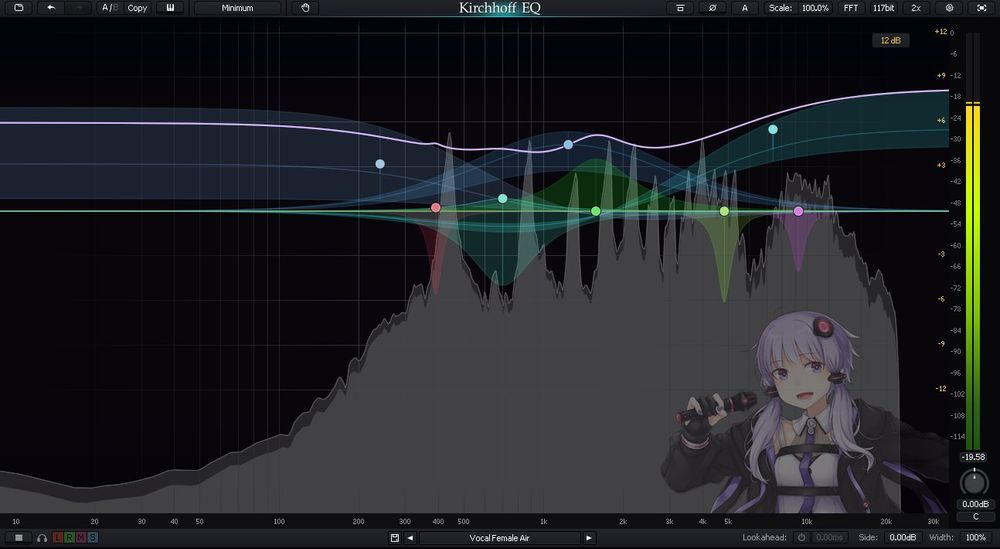Click the Width 100% value field

(975, 538)
